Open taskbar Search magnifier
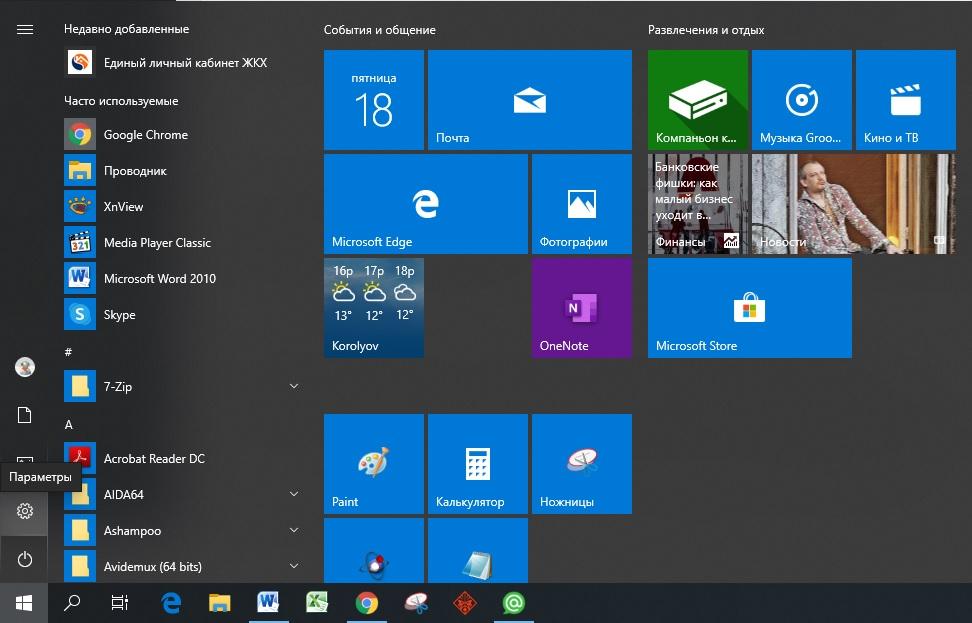Image resolution: width=972 pixels, height=623 pixels. (72, 603)
